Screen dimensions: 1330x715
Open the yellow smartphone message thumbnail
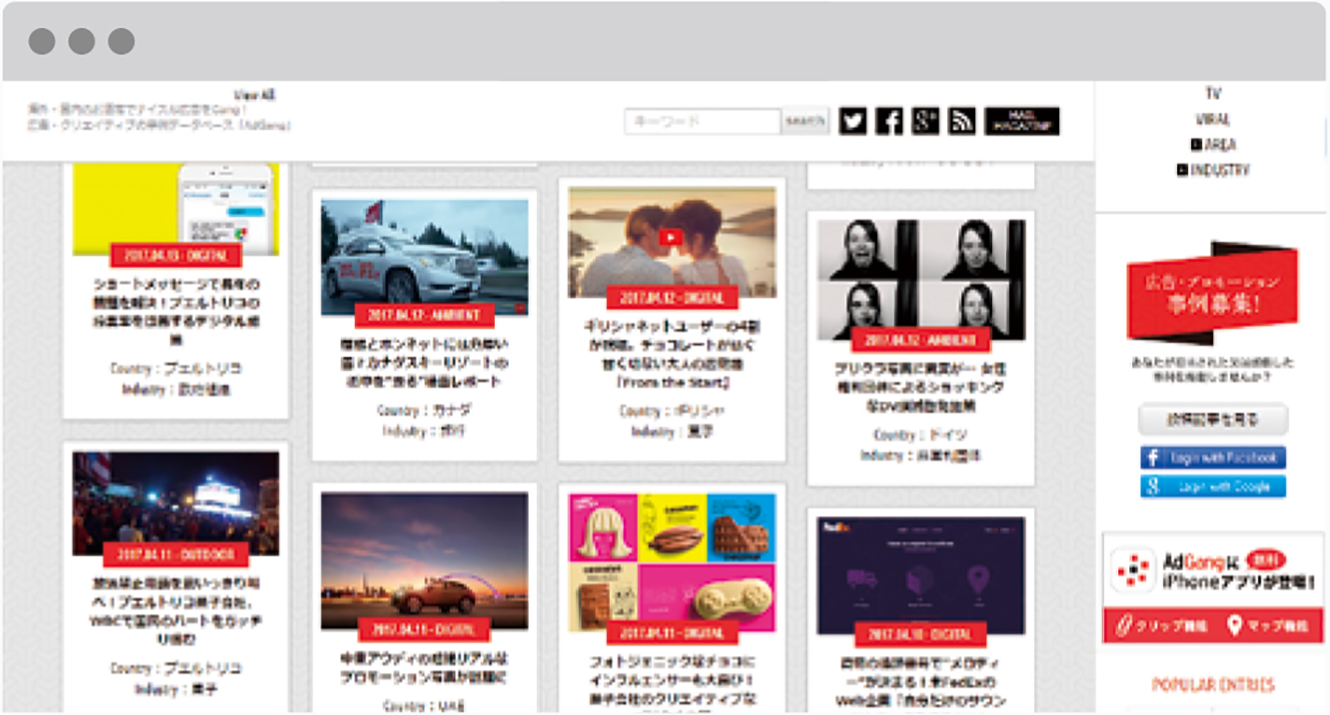point(176,209)
